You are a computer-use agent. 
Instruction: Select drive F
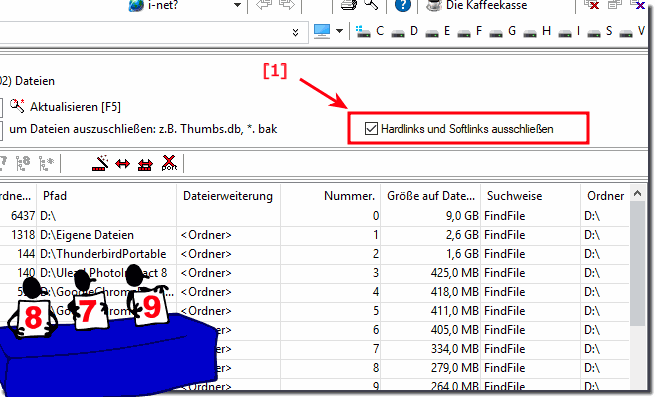[470, 31]
